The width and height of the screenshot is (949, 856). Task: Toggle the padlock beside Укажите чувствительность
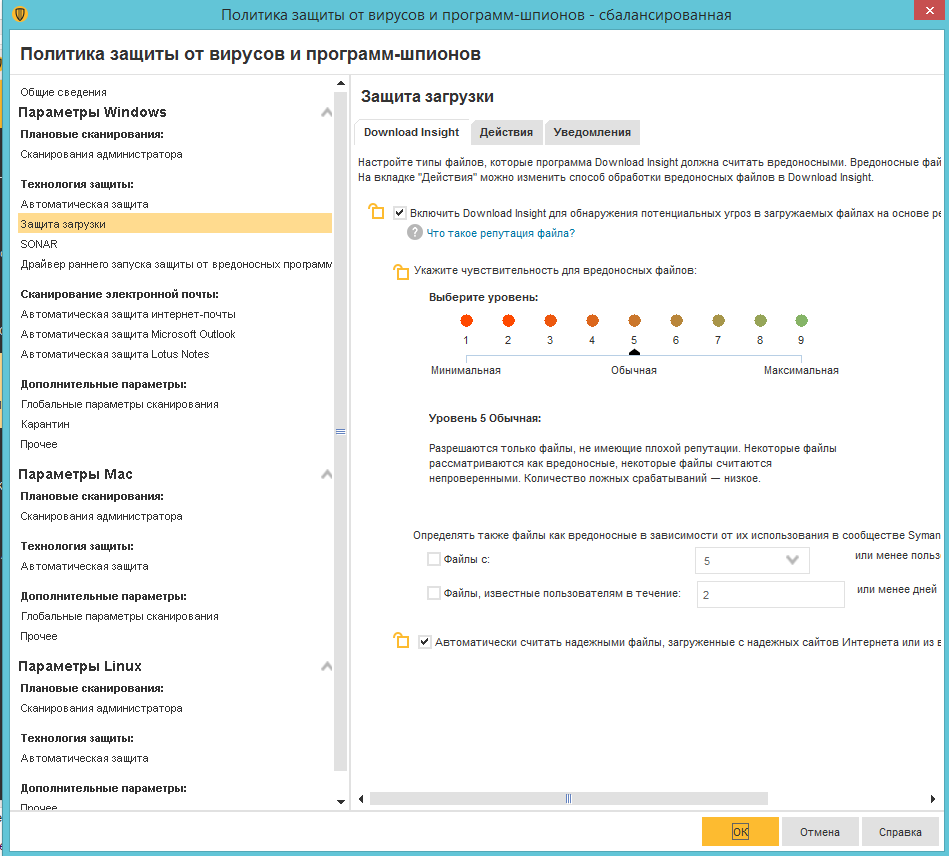(x=401, y=272)
